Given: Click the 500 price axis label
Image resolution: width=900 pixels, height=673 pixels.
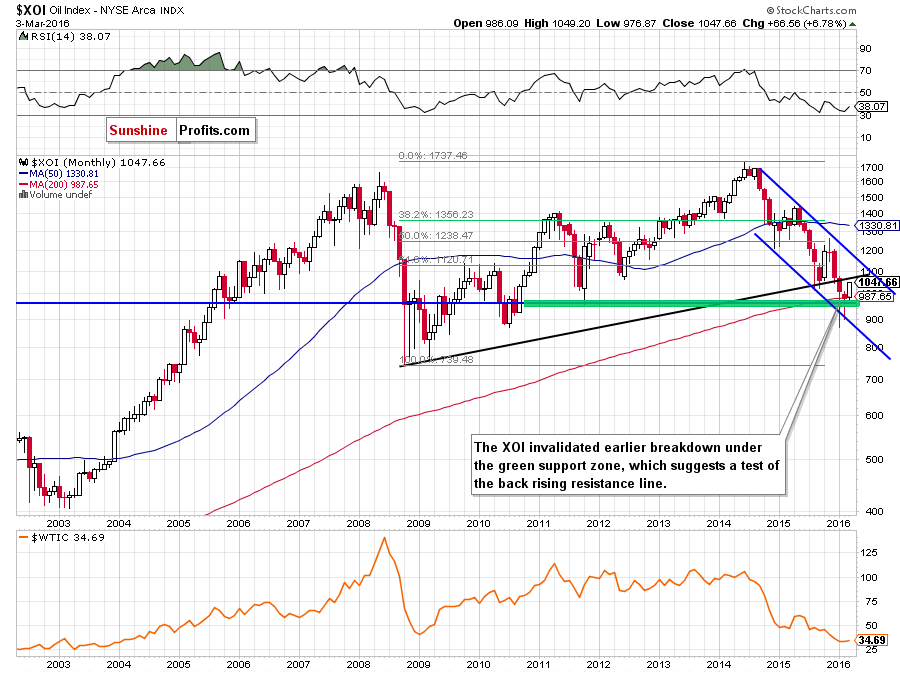Looking at the screenshot, I should 868,459.
